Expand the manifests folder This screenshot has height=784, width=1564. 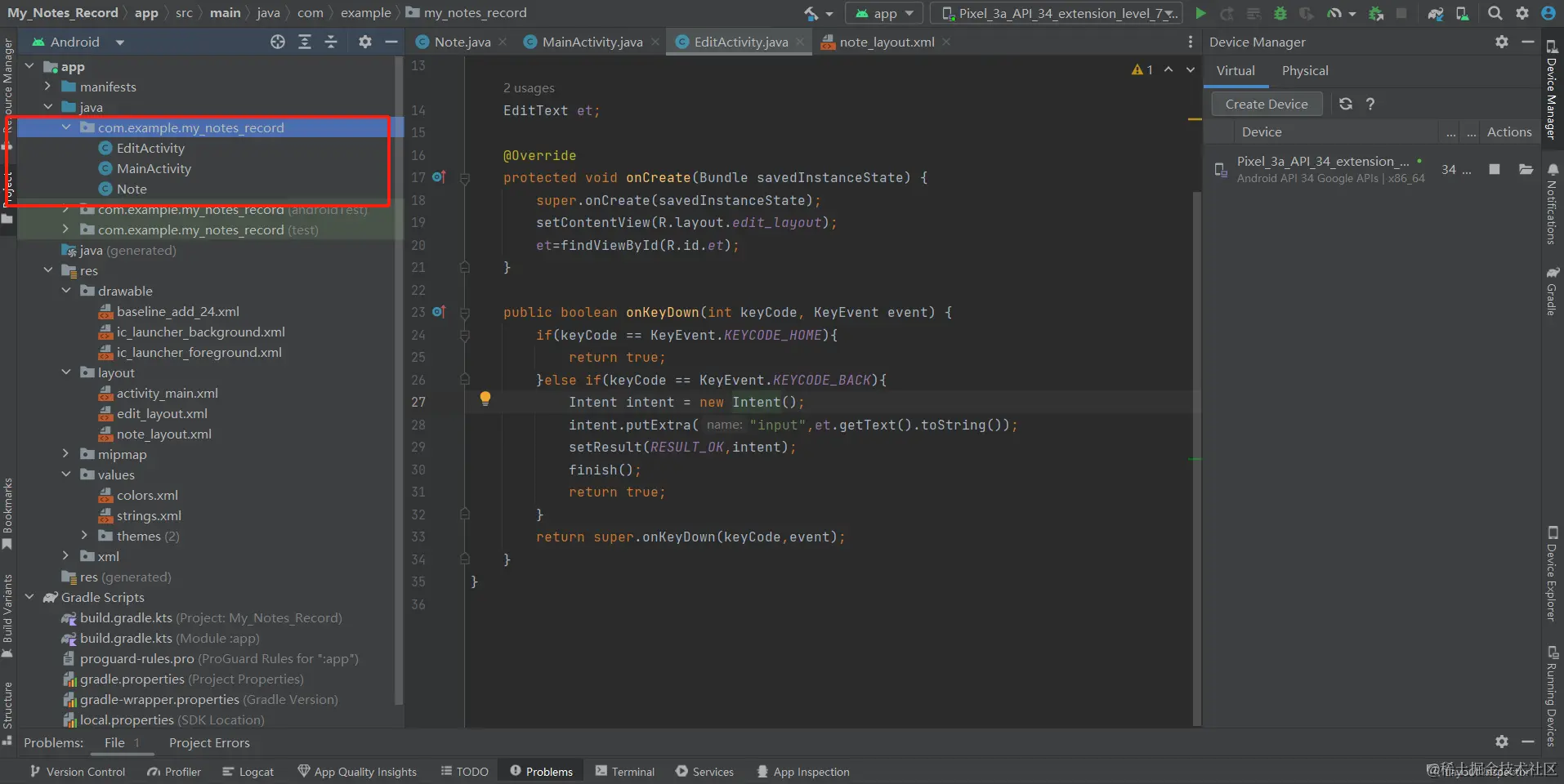(x=47, y=87)
